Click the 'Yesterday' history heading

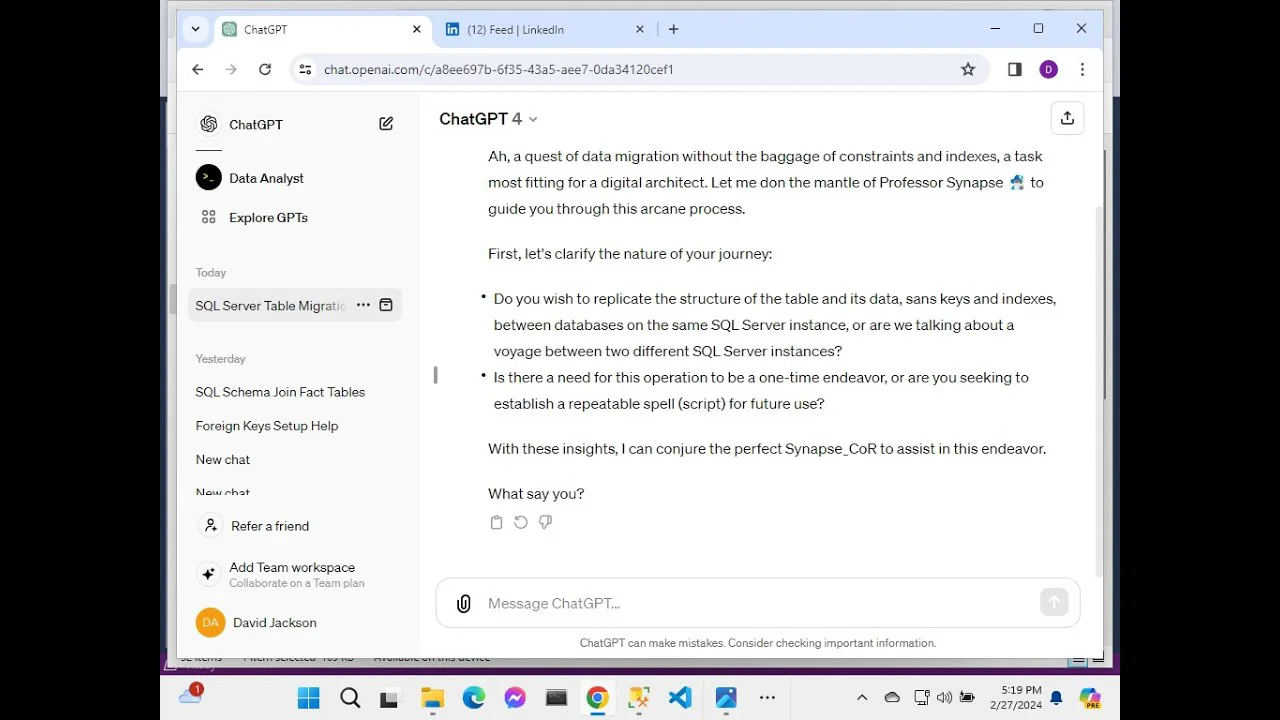coord(221,359)
